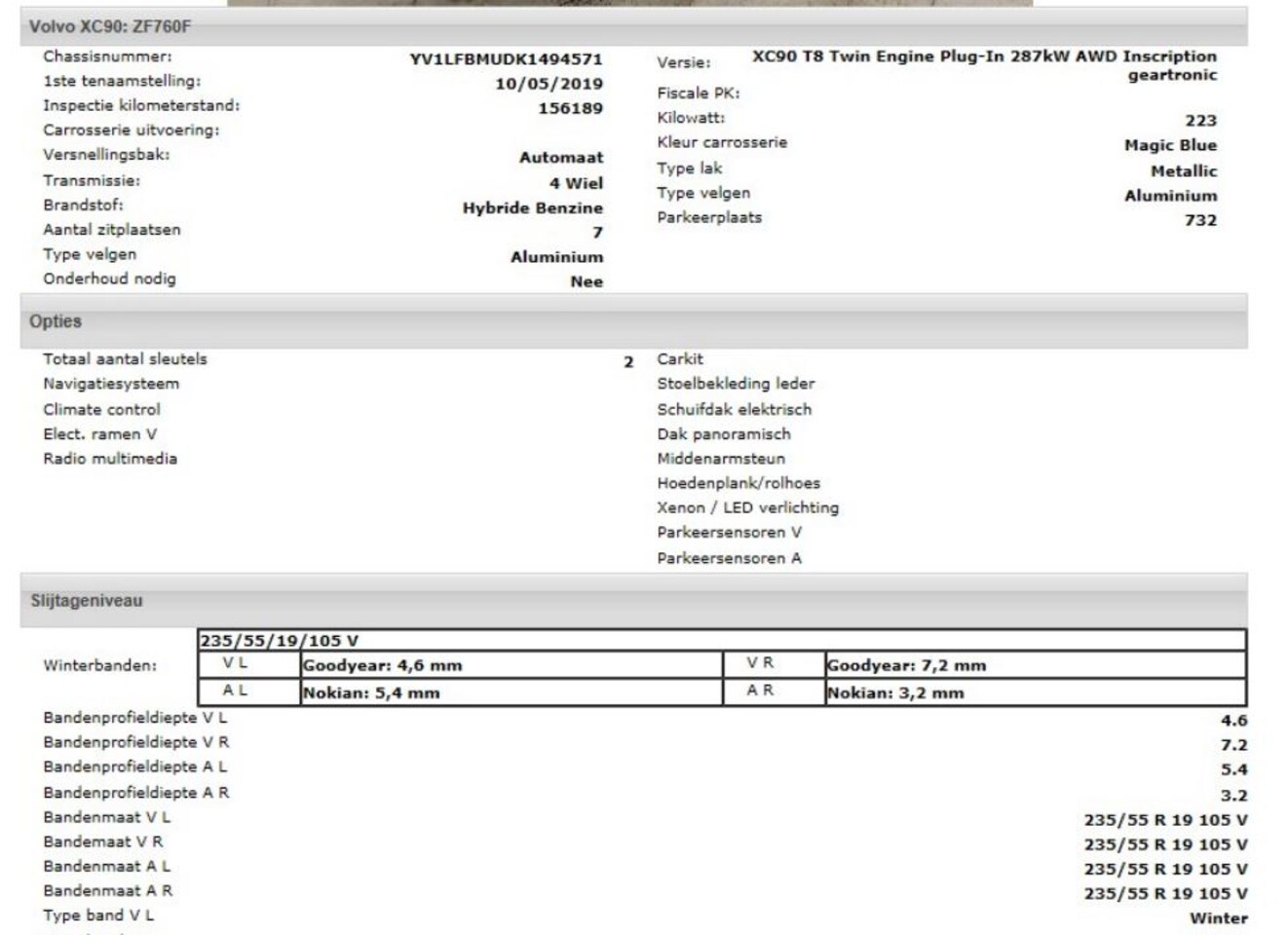The height and width of the screenshot is (935, 1288).
Task: Select the Nokian: 5,4 mm cell
Action: click(x=511, y=692)
